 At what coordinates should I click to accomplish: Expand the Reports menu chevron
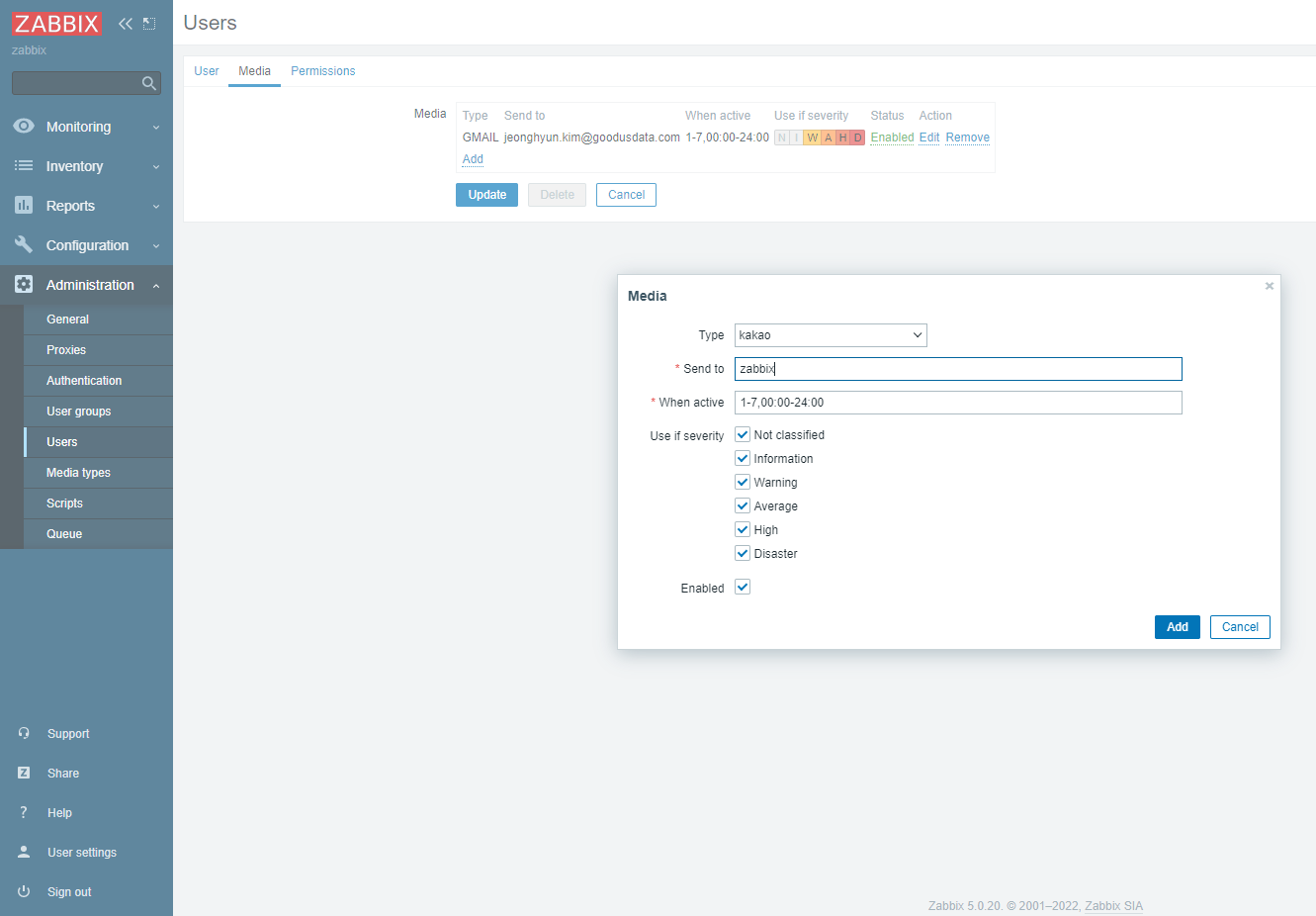click(156, 207)
